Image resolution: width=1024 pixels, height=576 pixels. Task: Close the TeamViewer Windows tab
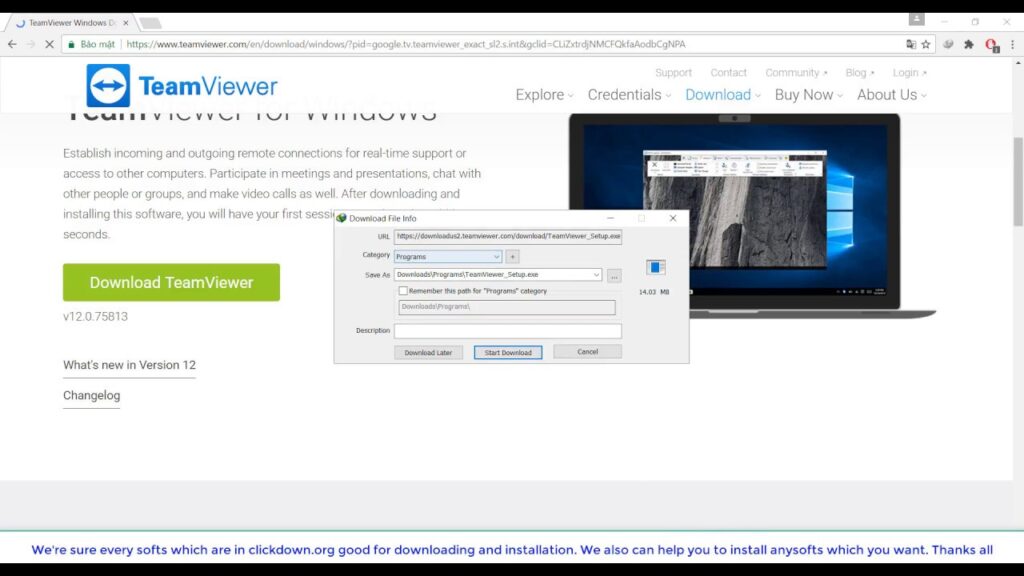coord(126,23)
